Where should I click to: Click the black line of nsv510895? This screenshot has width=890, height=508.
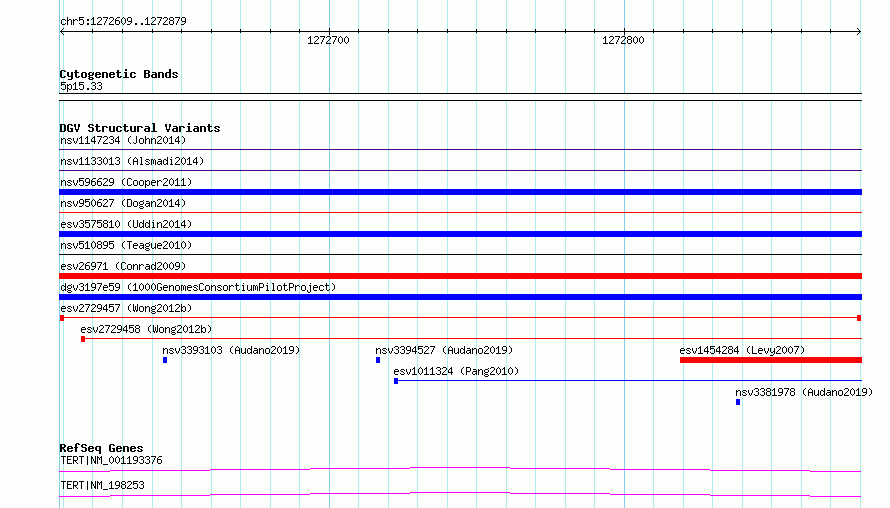point(460,254)
